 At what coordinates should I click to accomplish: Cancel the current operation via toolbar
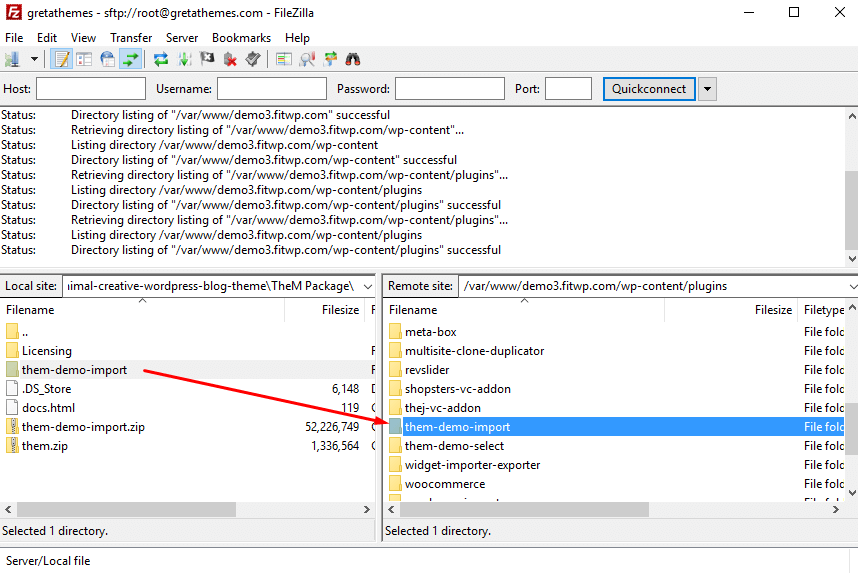click(x=207, y=59)
